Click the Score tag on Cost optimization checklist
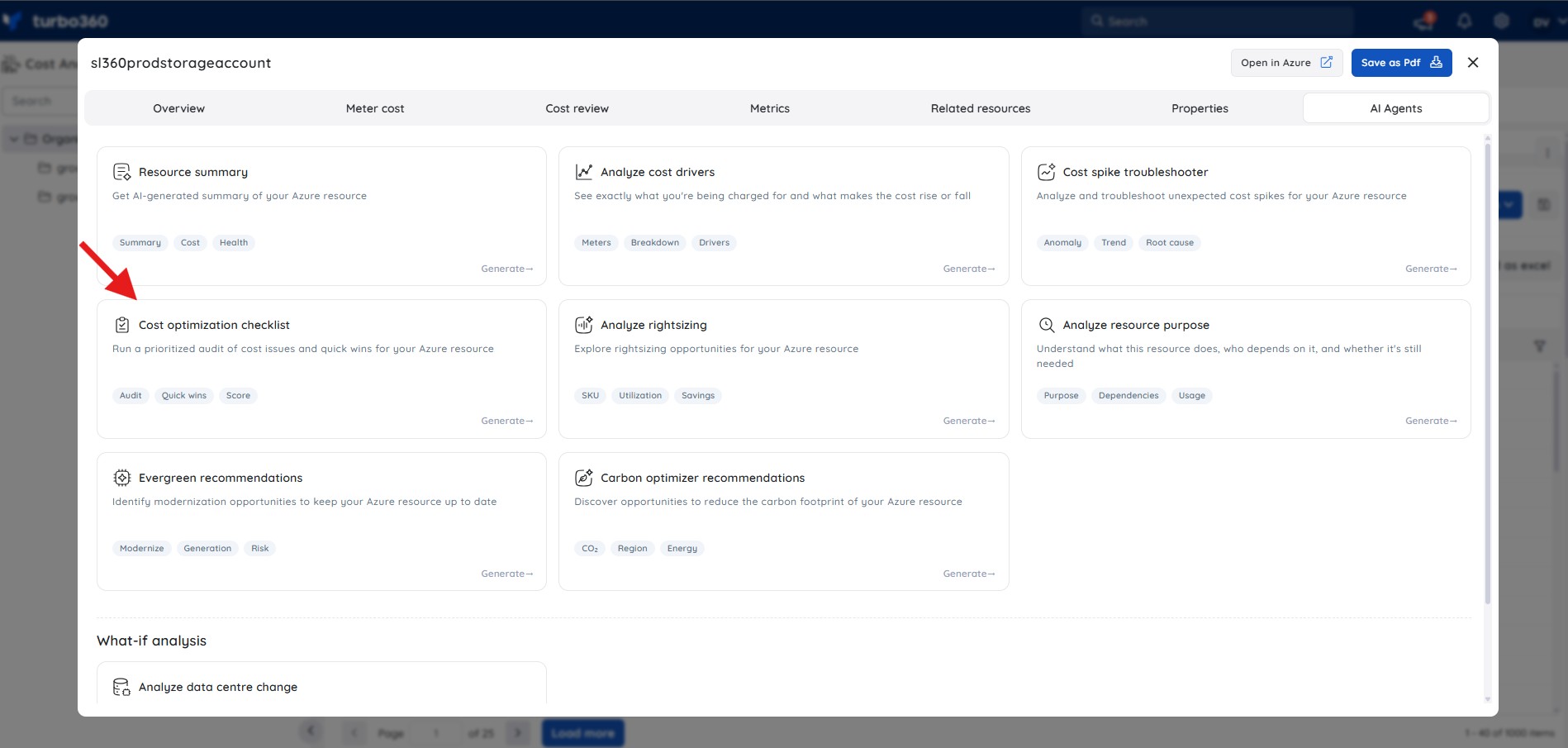This screenshot has height=748, width=1568. point(238,395)
